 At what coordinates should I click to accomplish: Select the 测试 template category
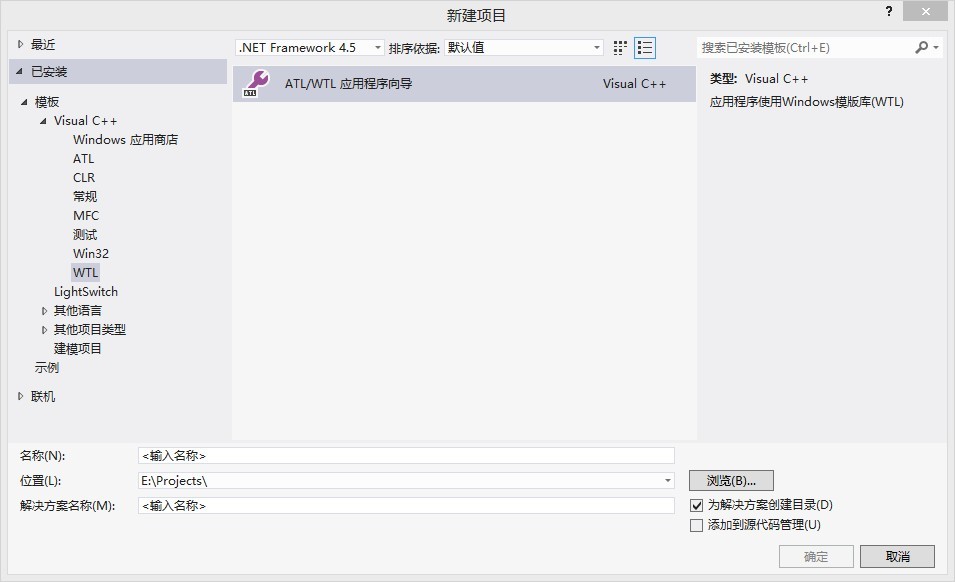tap(85, 234)
